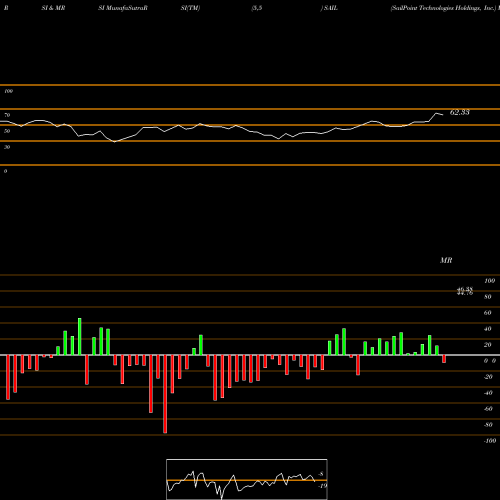Click the -40 label on the MR axis
The height and width of the screenshot is (500, 500).
(x=488, y=393)
